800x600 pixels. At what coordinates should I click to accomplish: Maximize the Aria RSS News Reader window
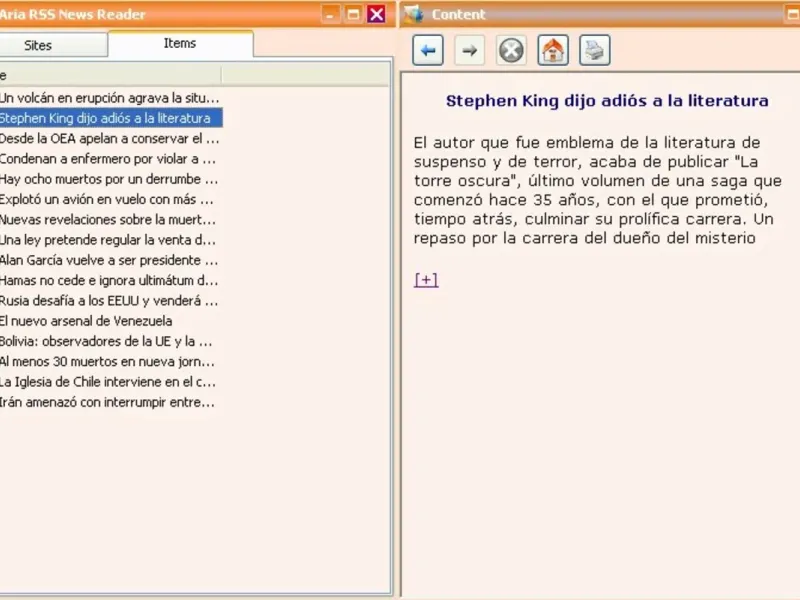353,14
